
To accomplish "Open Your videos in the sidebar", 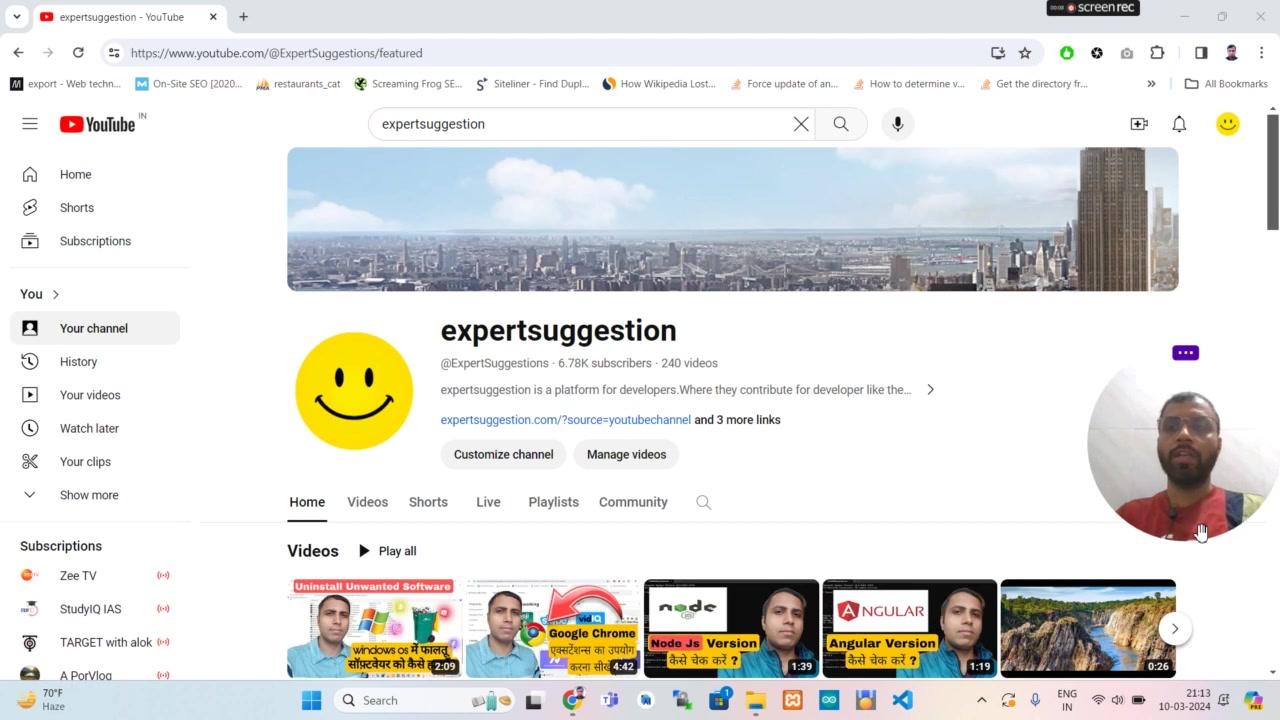I will pos(95,395).
